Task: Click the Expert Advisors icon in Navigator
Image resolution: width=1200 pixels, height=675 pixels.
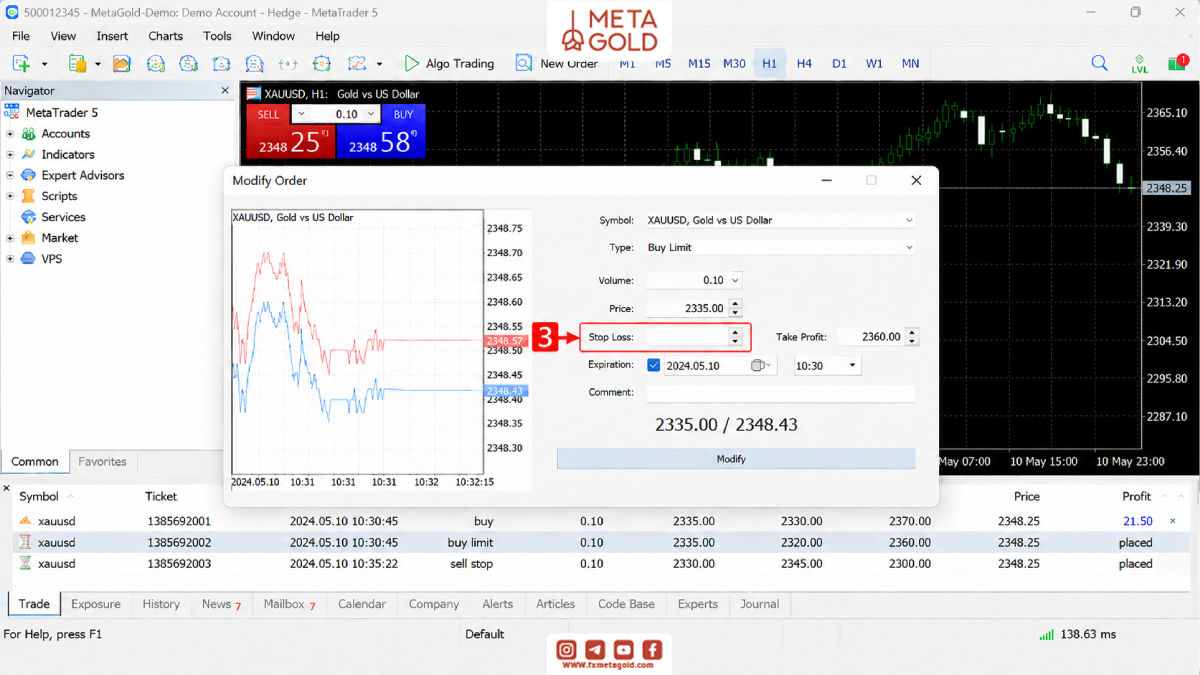Action: point(28,175)
